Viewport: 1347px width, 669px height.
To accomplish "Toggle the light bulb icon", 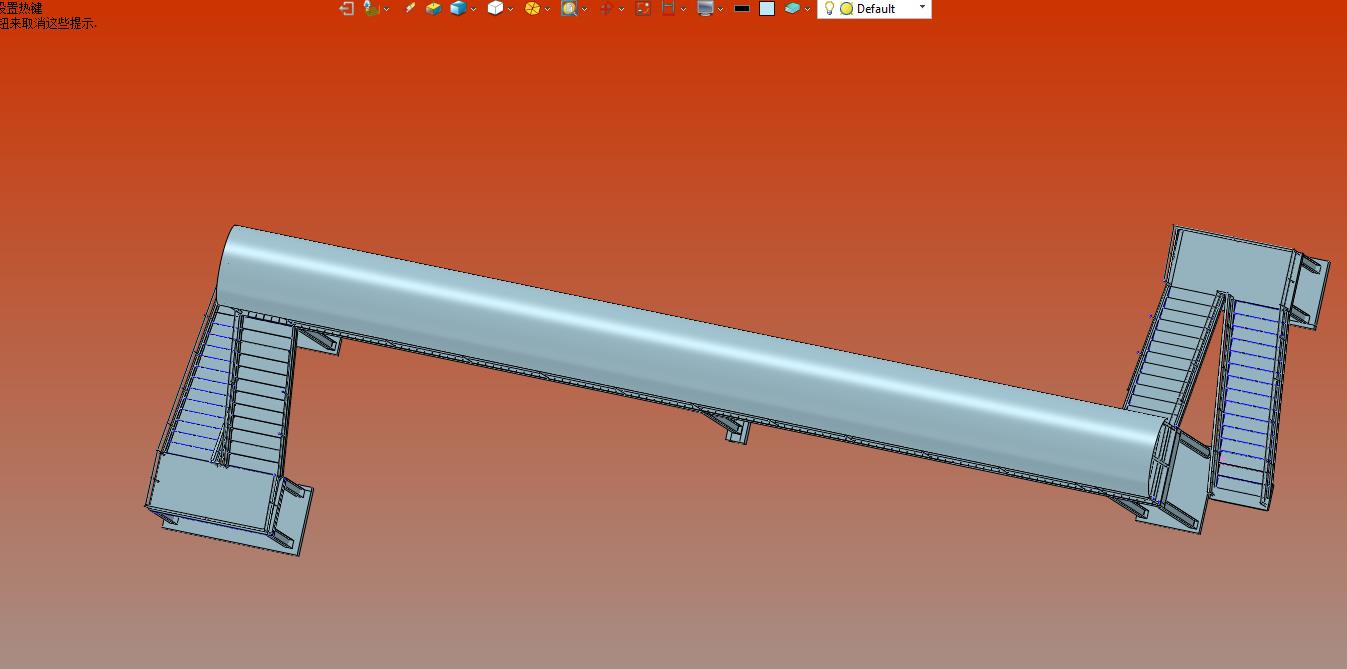I will click(829, 8).
